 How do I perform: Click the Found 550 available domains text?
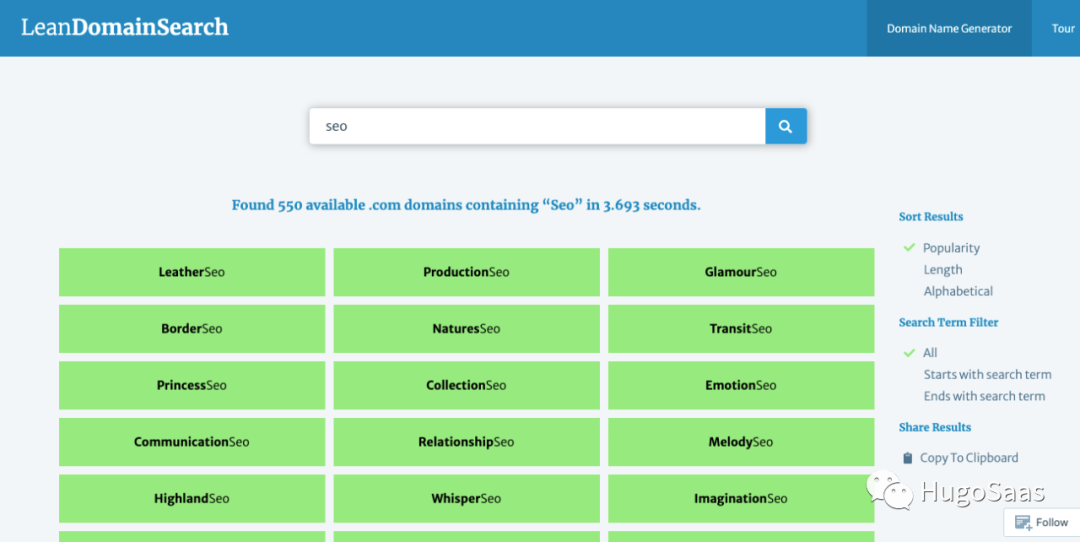(x=466, y=205)
